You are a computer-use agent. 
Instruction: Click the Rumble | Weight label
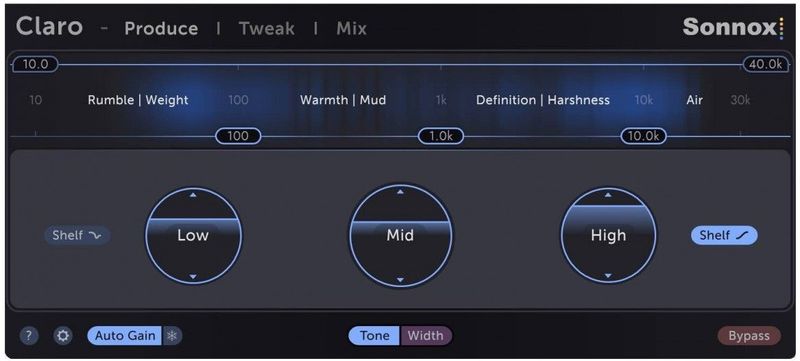click(x=138, y=100)
